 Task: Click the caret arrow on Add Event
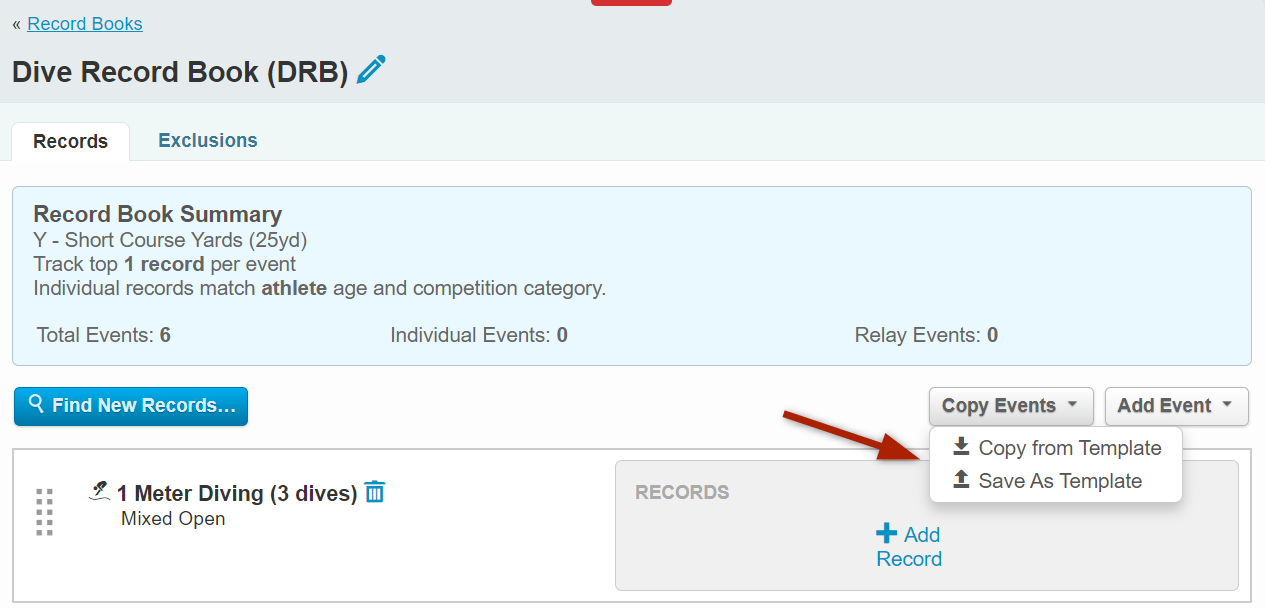click(1227, 405)
